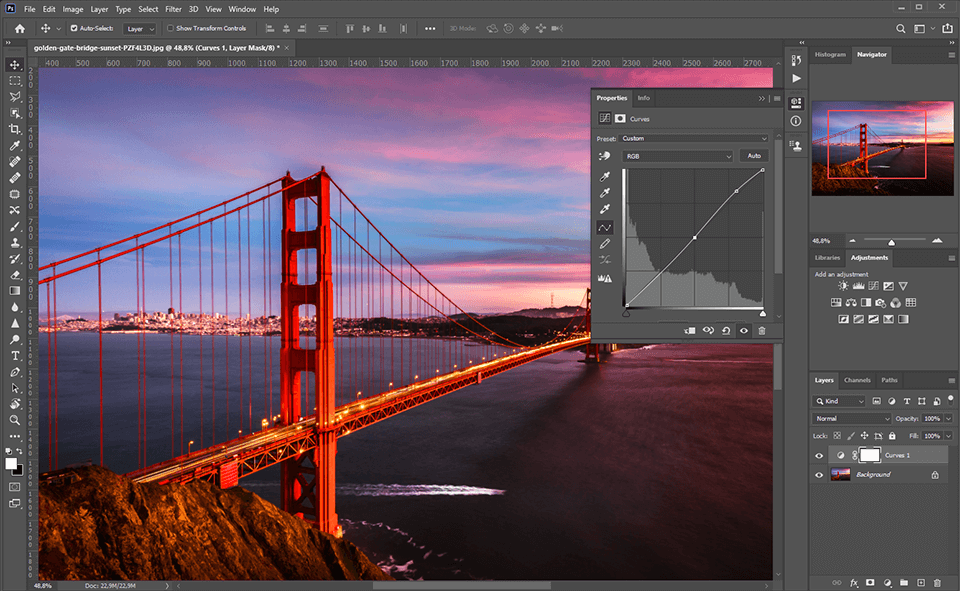Delete the Curves adjustment via trash icon
Image resolution: width=960 pixels, height=591 pixels.
[x=762, y=330]
